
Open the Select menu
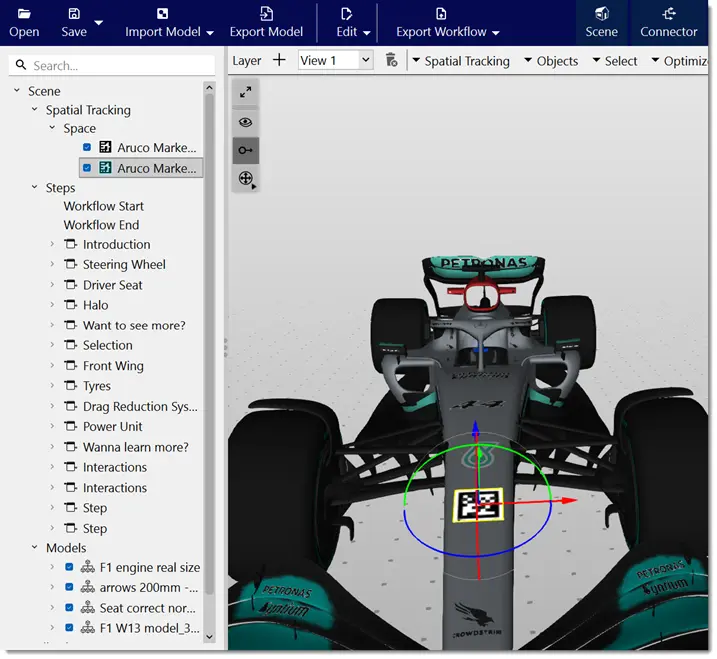click(x=615, y=61)
